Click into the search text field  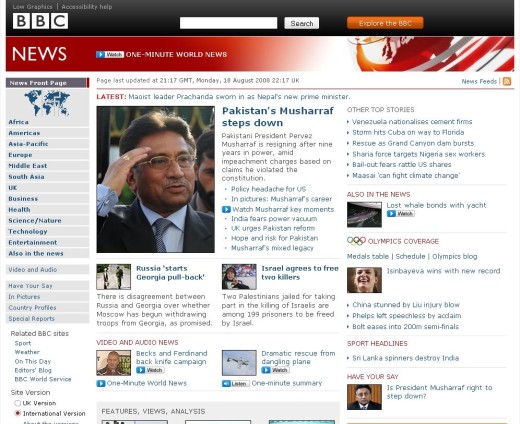228,23
